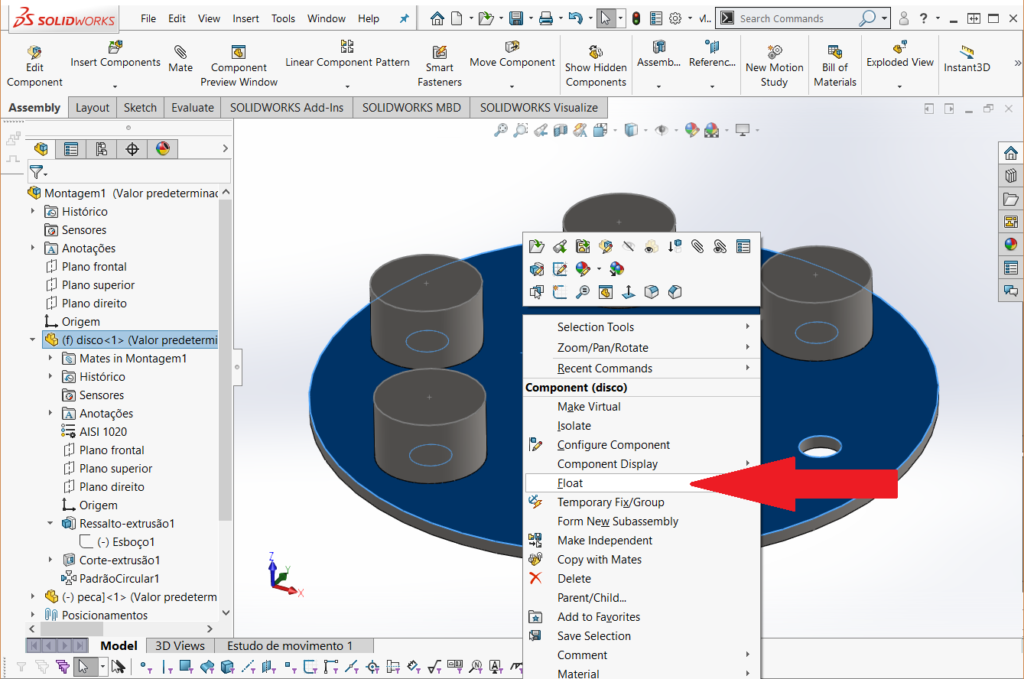
Task: Click Bill of Materials icon
Action: click(x=834, y=66)
